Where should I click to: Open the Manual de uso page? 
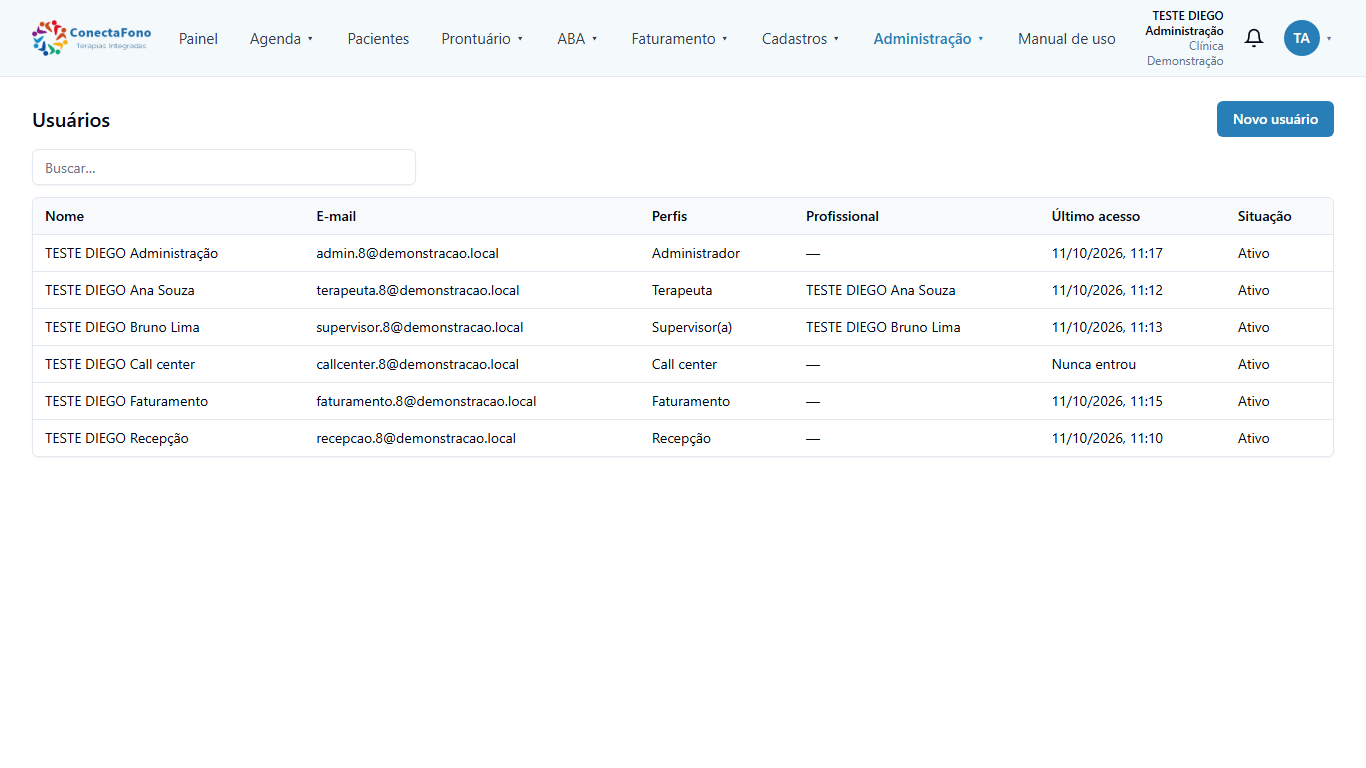[x=1067, y=39]
